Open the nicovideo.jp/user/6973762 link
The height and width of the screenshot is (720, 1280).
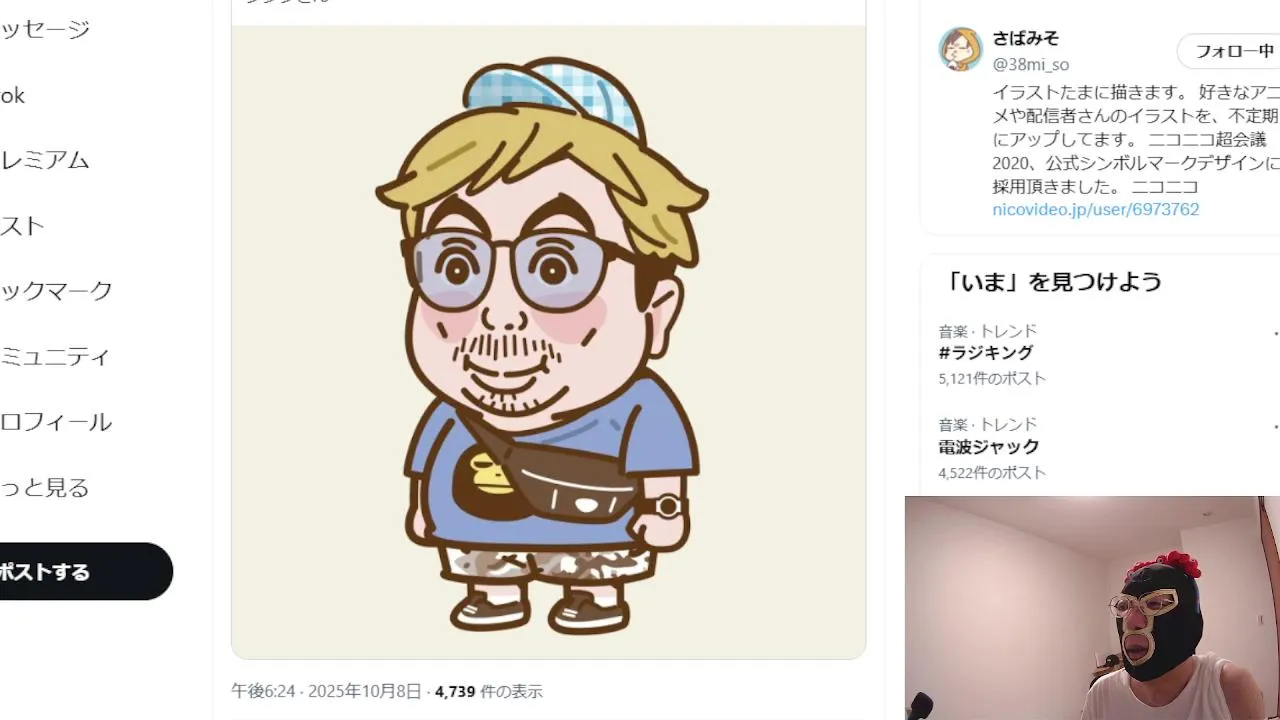click(1095, 209)
